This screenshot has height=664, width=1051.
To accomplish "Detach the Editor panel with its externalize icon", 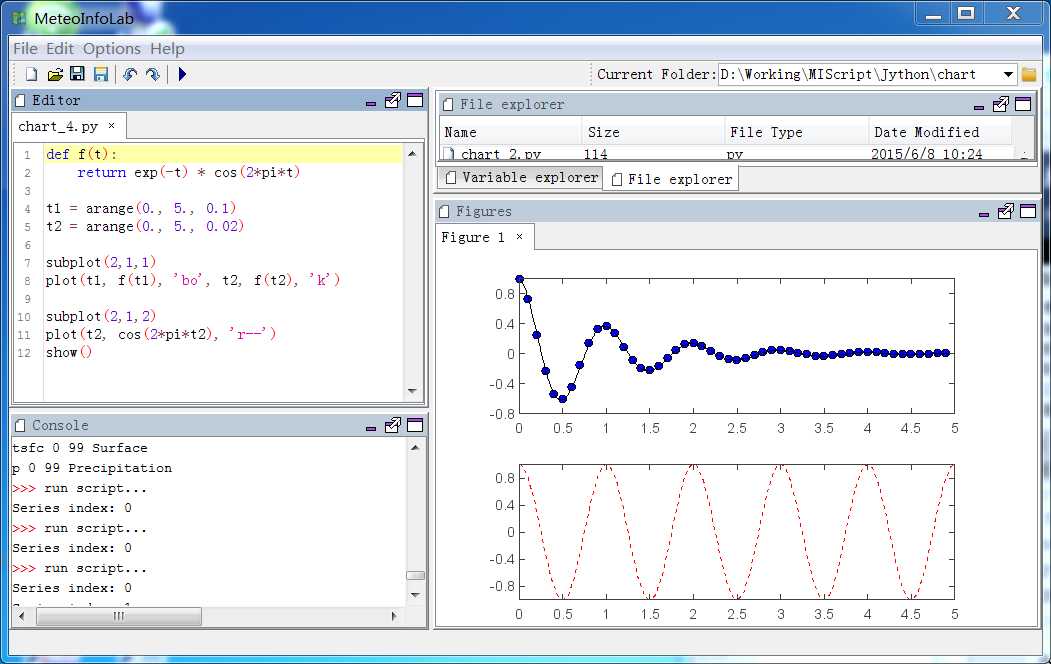I will click(393, 101).
